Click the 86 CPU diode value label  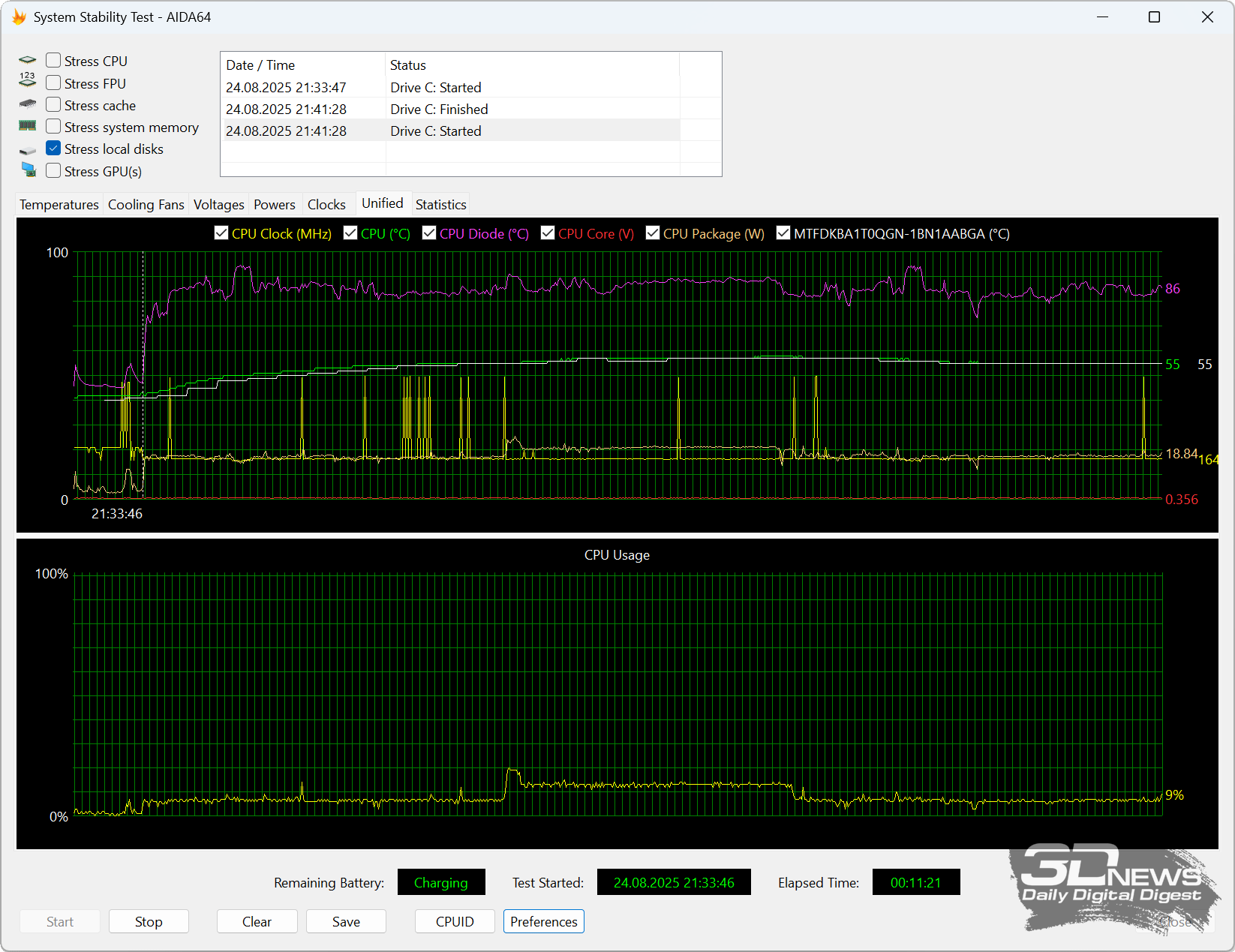pos(1173,289)
